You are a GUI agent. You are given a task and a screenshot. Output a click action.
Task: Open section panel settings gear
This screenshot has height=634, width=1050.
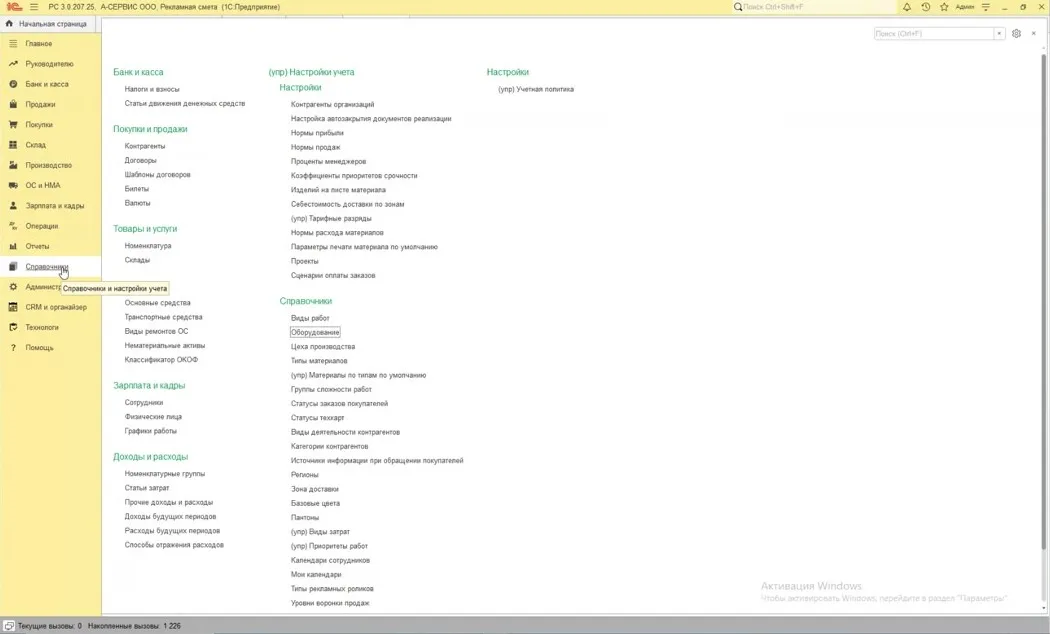(x=1017, y=33)
